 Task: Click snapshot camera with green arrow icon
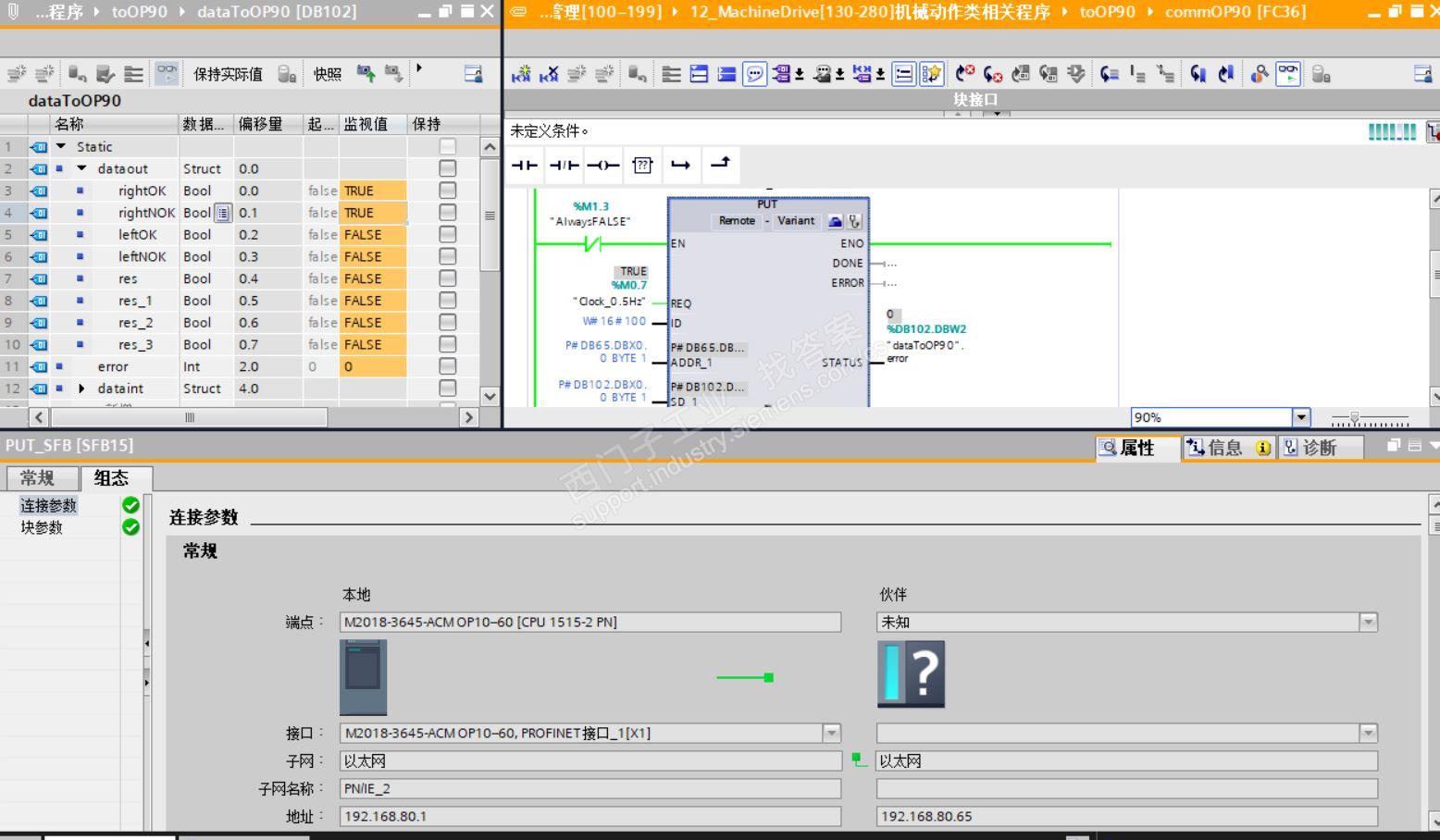point(366,73)
